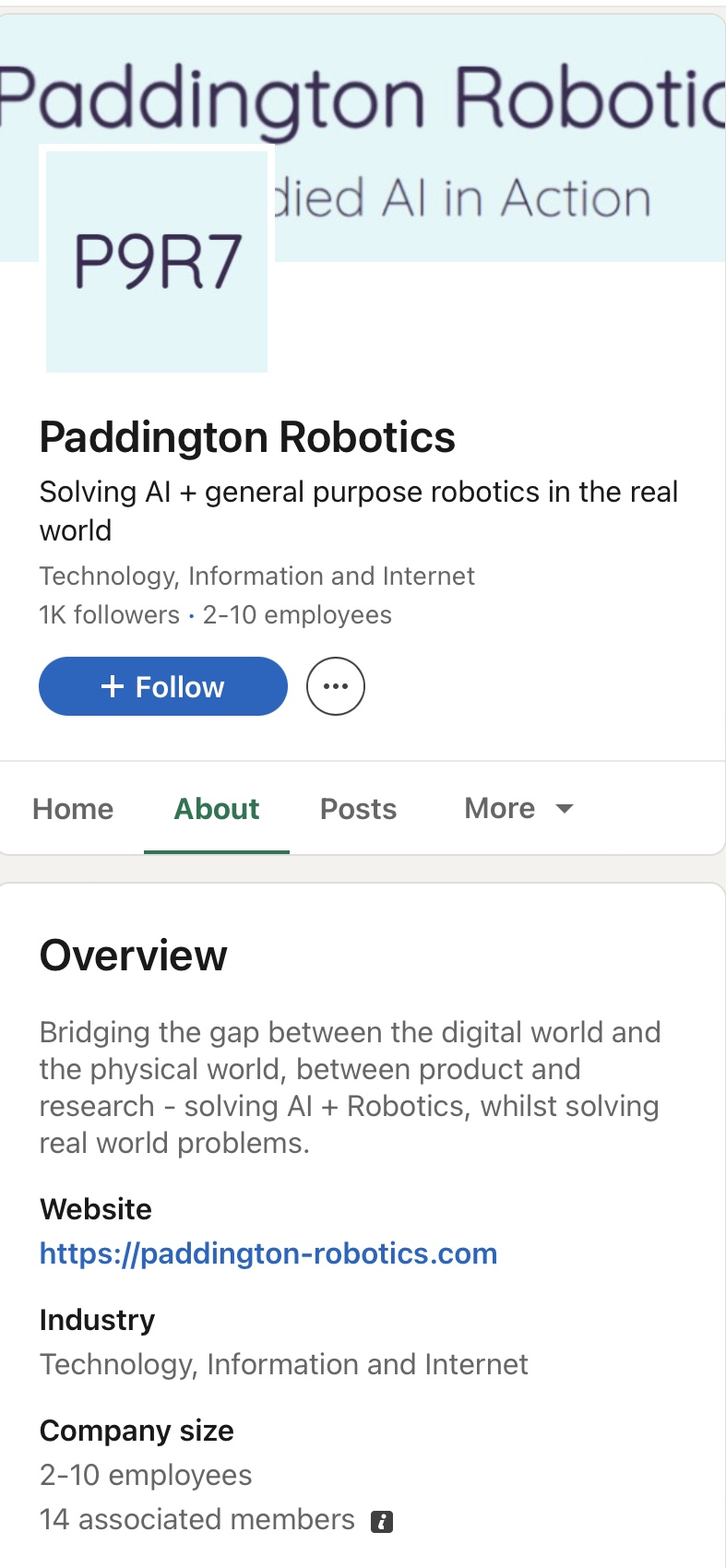Click the P9R7 company logo
Image resolution: width=726 pixels, height=1568 pixels.
click(157, 261)
